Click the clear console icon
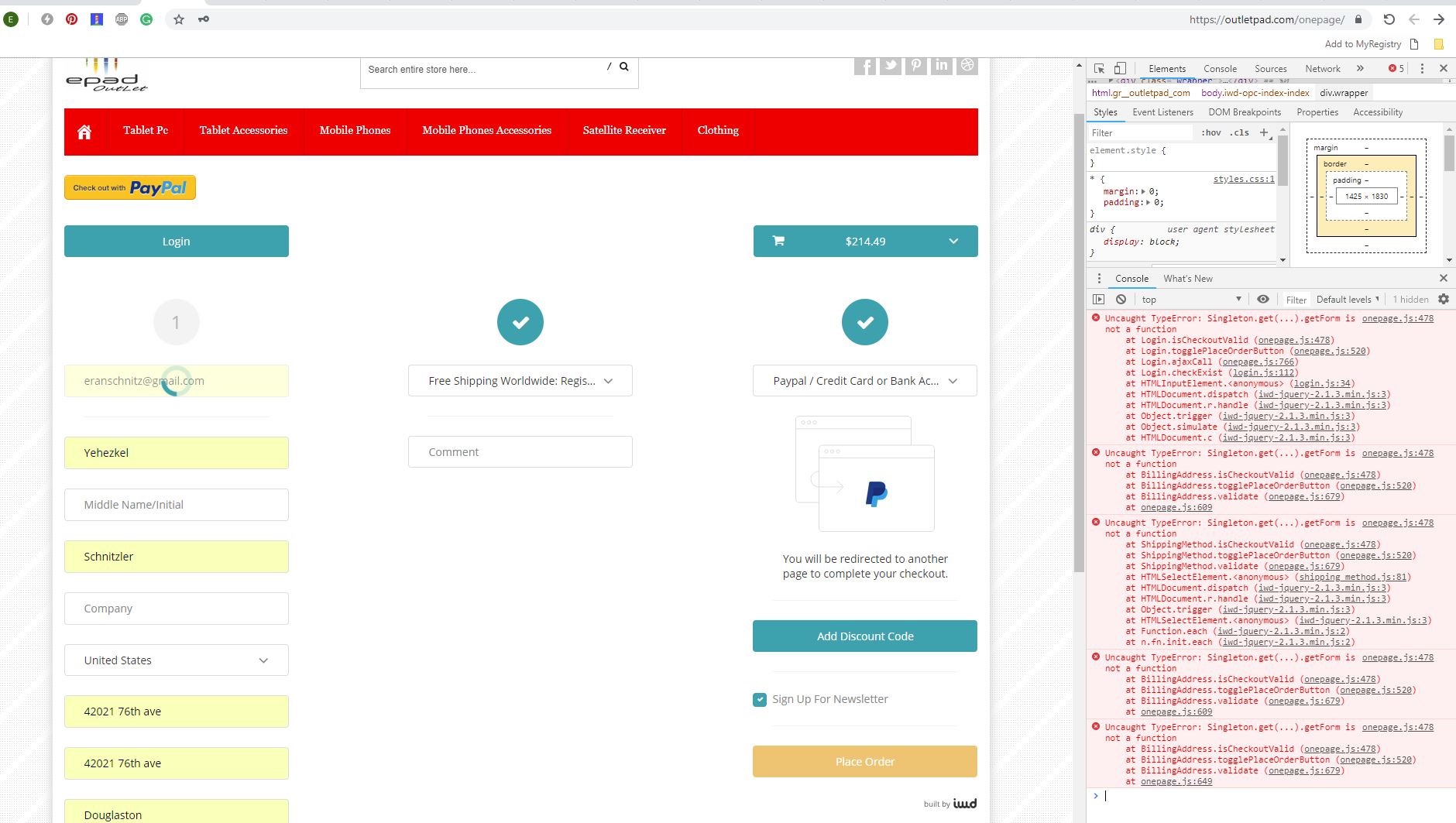The width and height of the screenshot is (1456, 823). (x=1121, y=299)
